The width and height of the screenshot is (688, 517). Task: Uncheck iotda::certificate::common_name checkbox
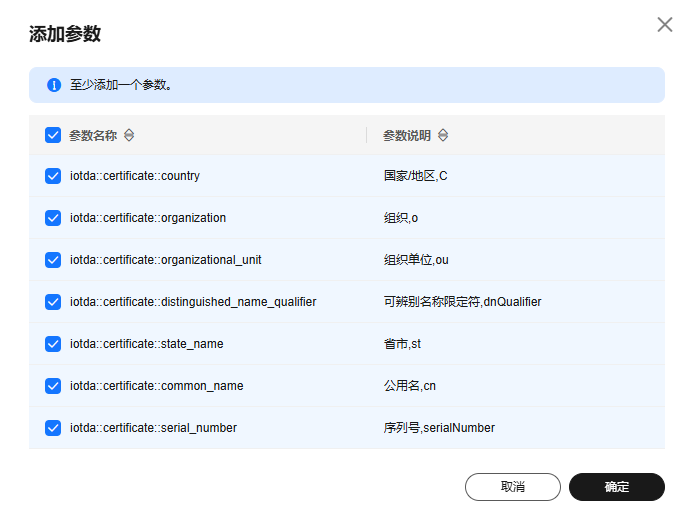[53, 386]
